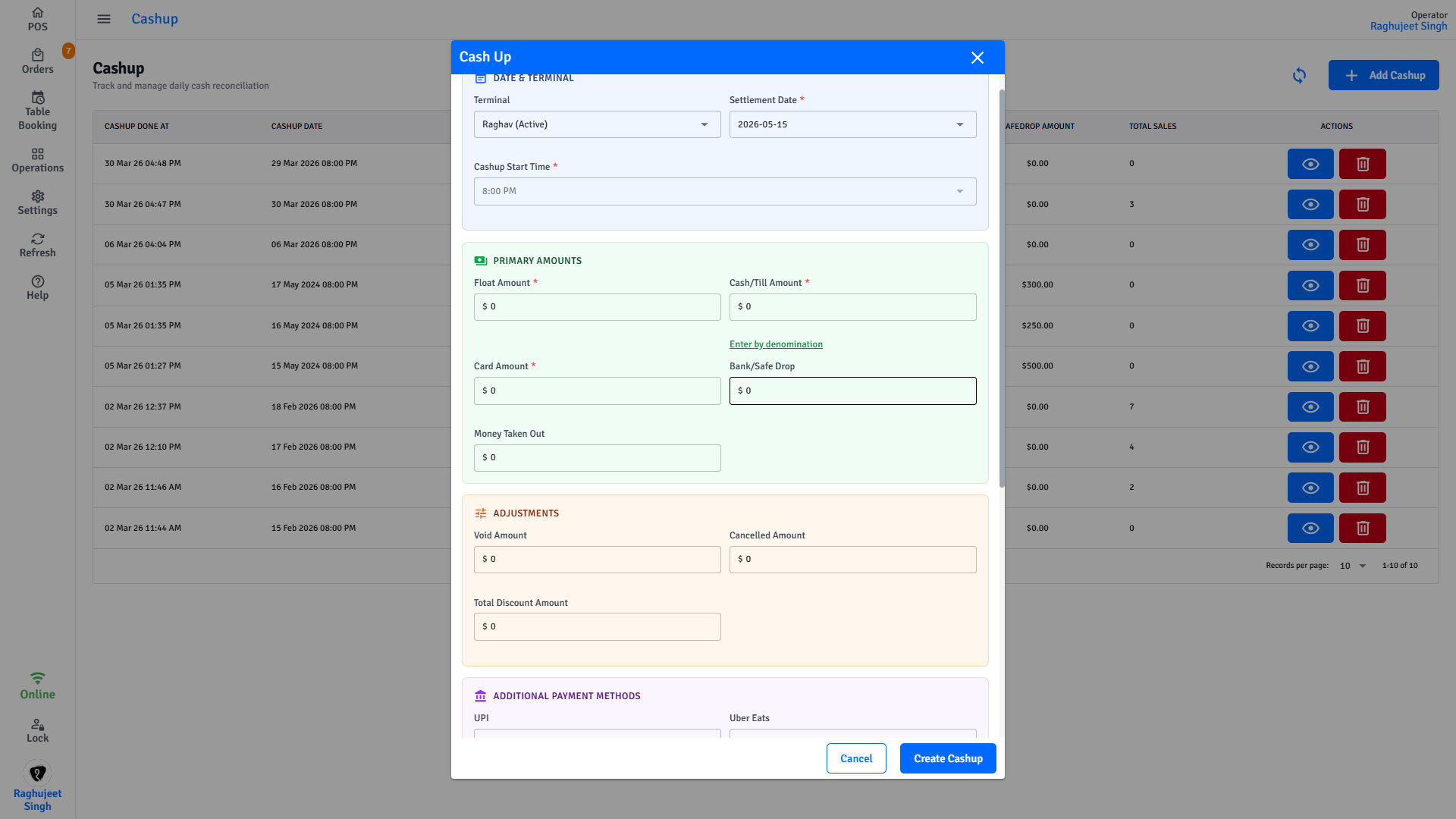This screenshot has width=1456, height=819.
Task: Focus the Card Amount input field
Action: (x=597, y=391)
